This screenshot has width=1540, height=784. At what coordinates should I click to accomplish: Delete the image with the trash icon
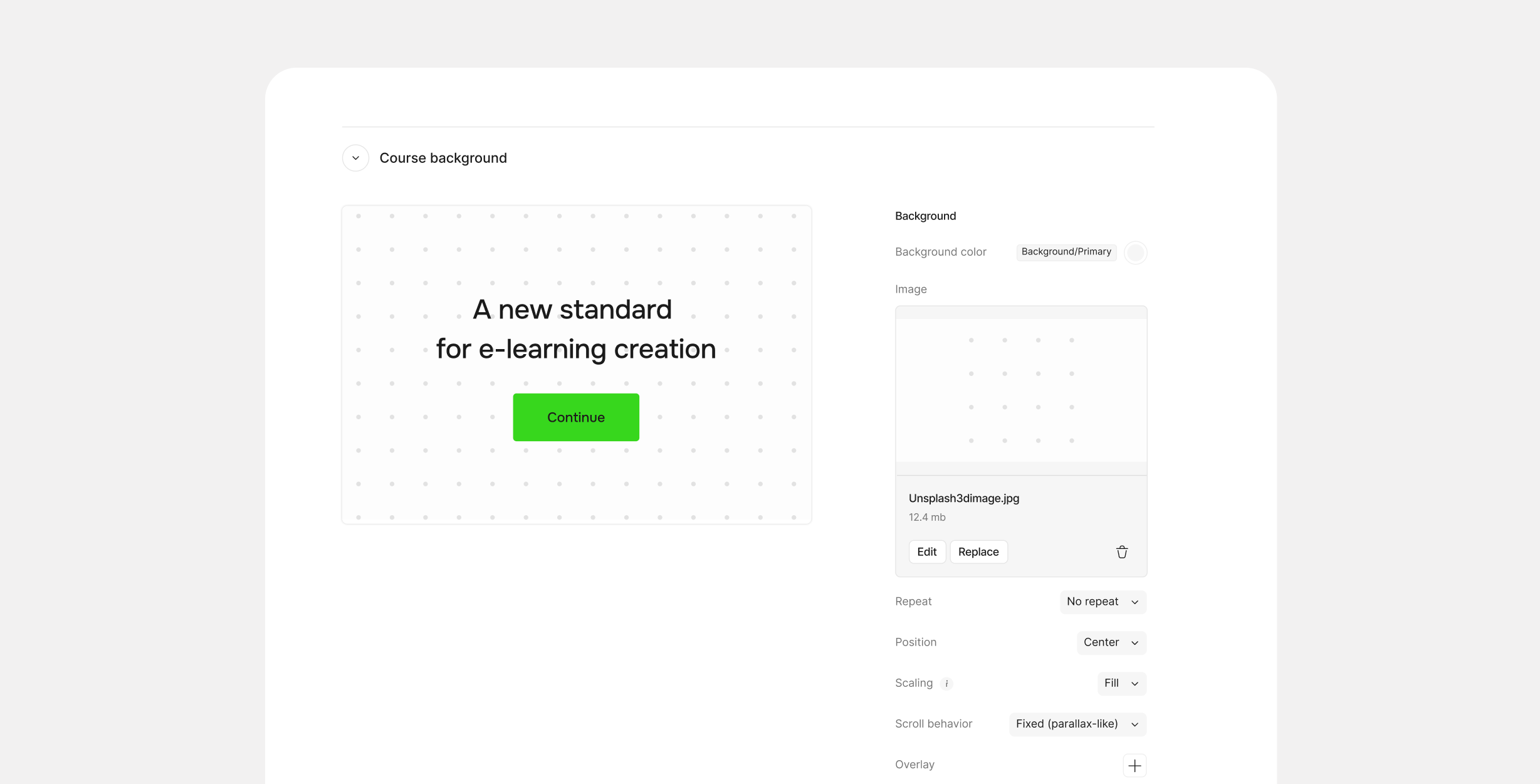(x=1121, y=552)
